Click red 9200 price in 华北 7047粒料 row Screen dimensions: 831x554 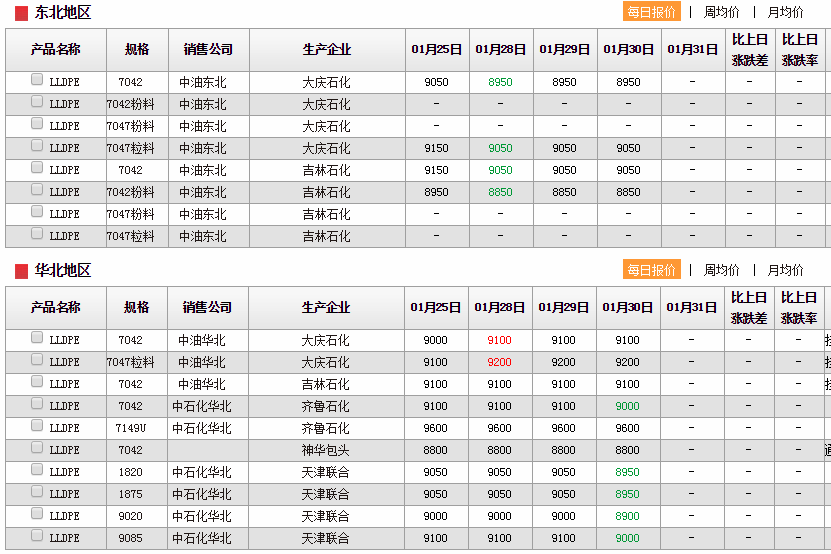(499, 363)
